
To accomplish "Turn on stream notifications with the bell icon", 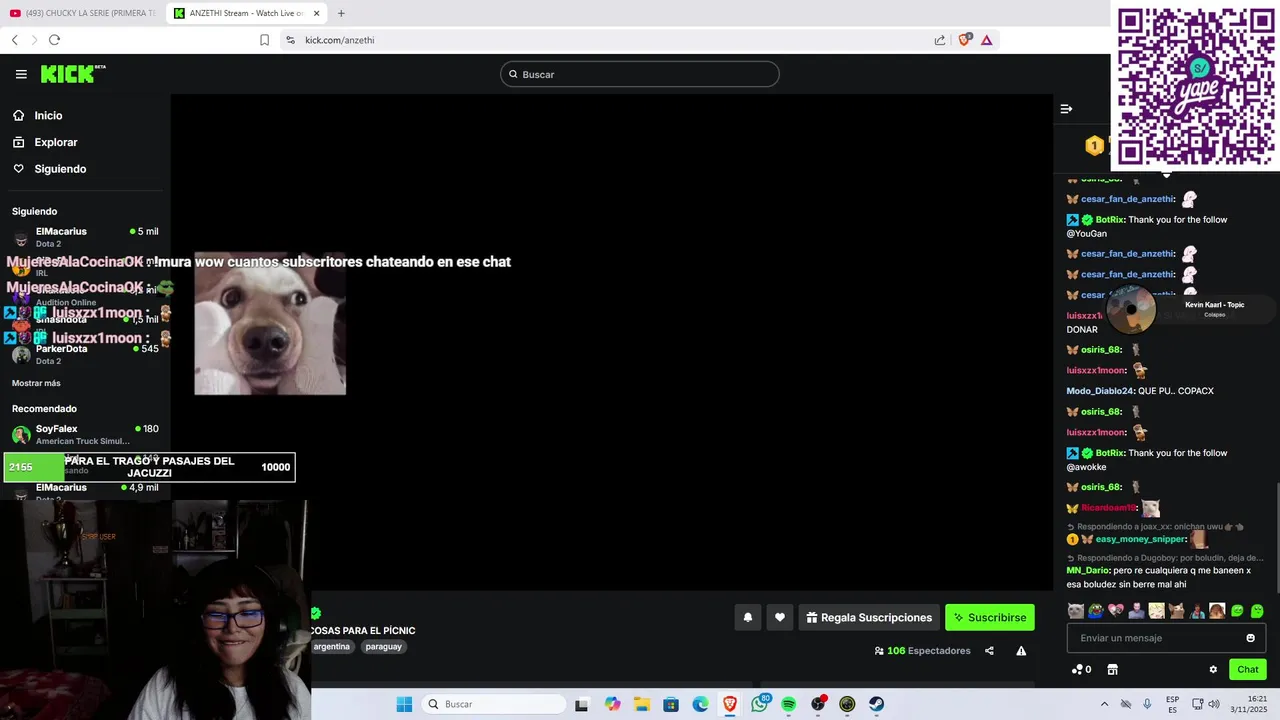I will click(747, 618).
